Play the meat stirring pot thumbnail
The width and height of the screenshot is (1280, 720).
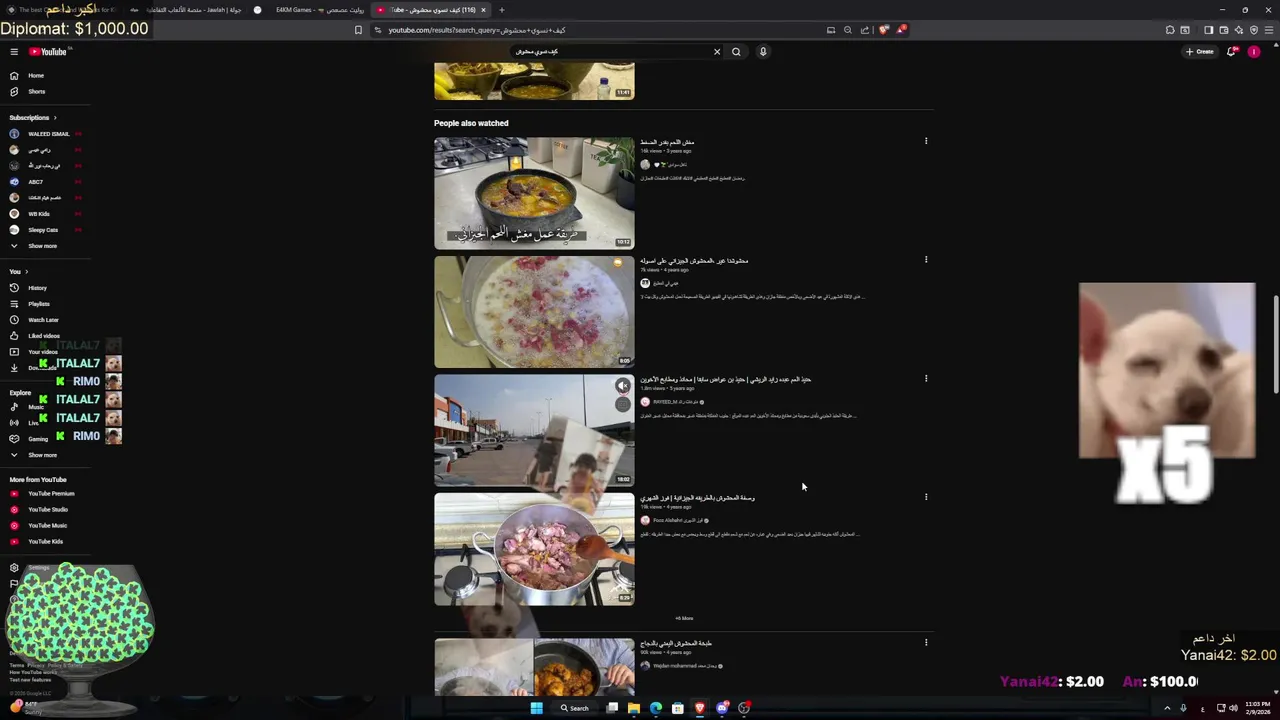point(534,549)
